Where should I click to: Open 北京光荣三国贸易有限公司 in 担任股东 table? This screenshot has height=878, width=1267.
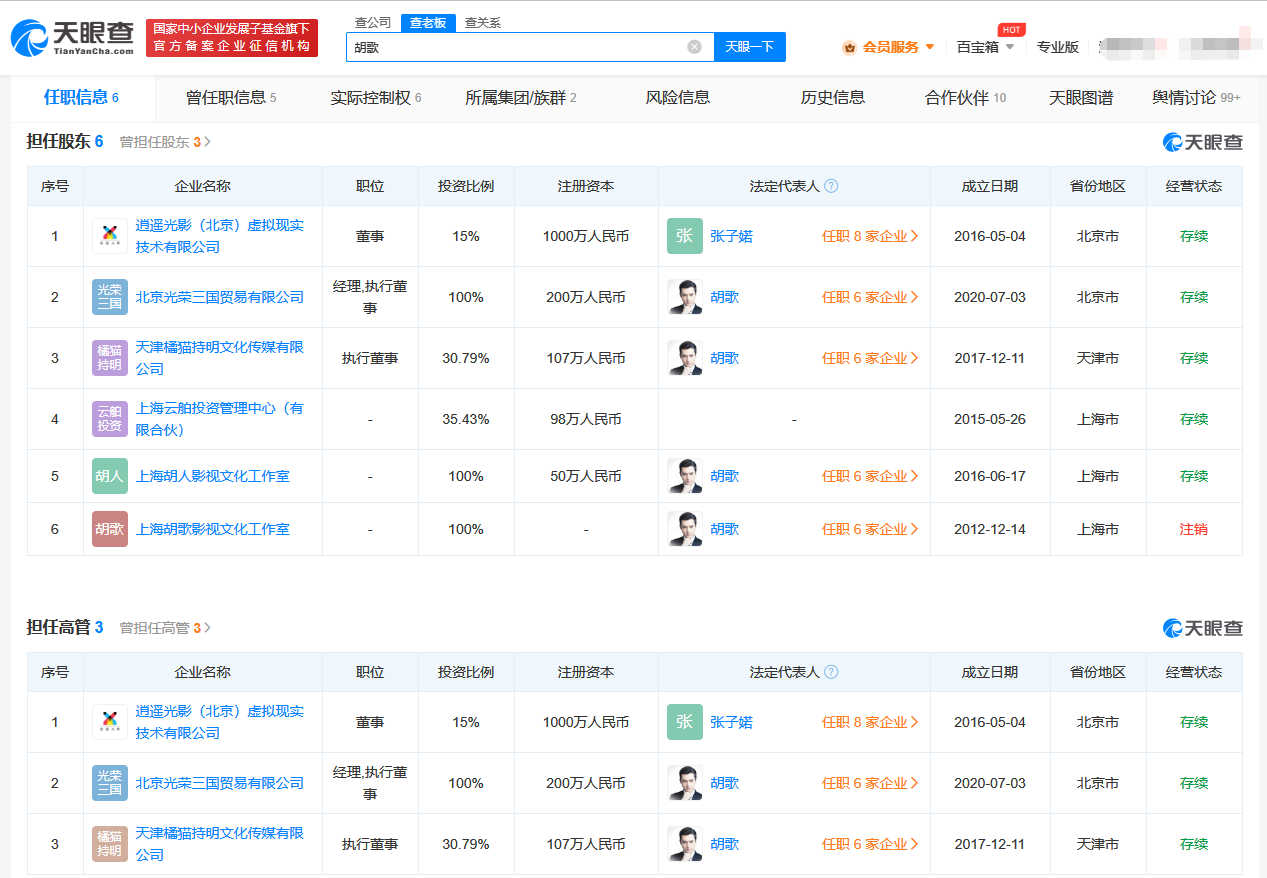coord(220,297)
